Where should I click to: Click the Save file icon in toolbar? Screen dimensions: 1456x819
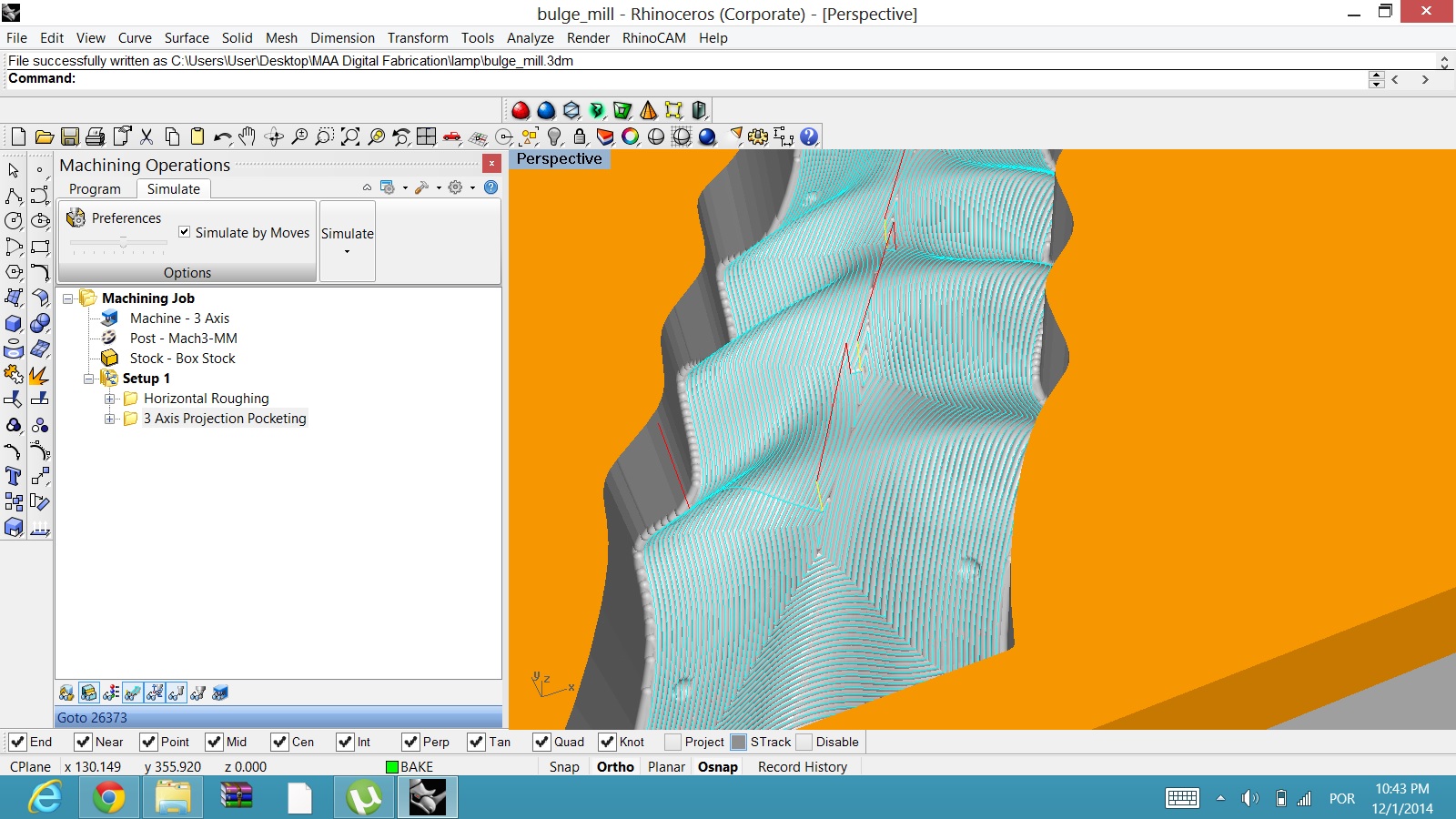[70, 136]
